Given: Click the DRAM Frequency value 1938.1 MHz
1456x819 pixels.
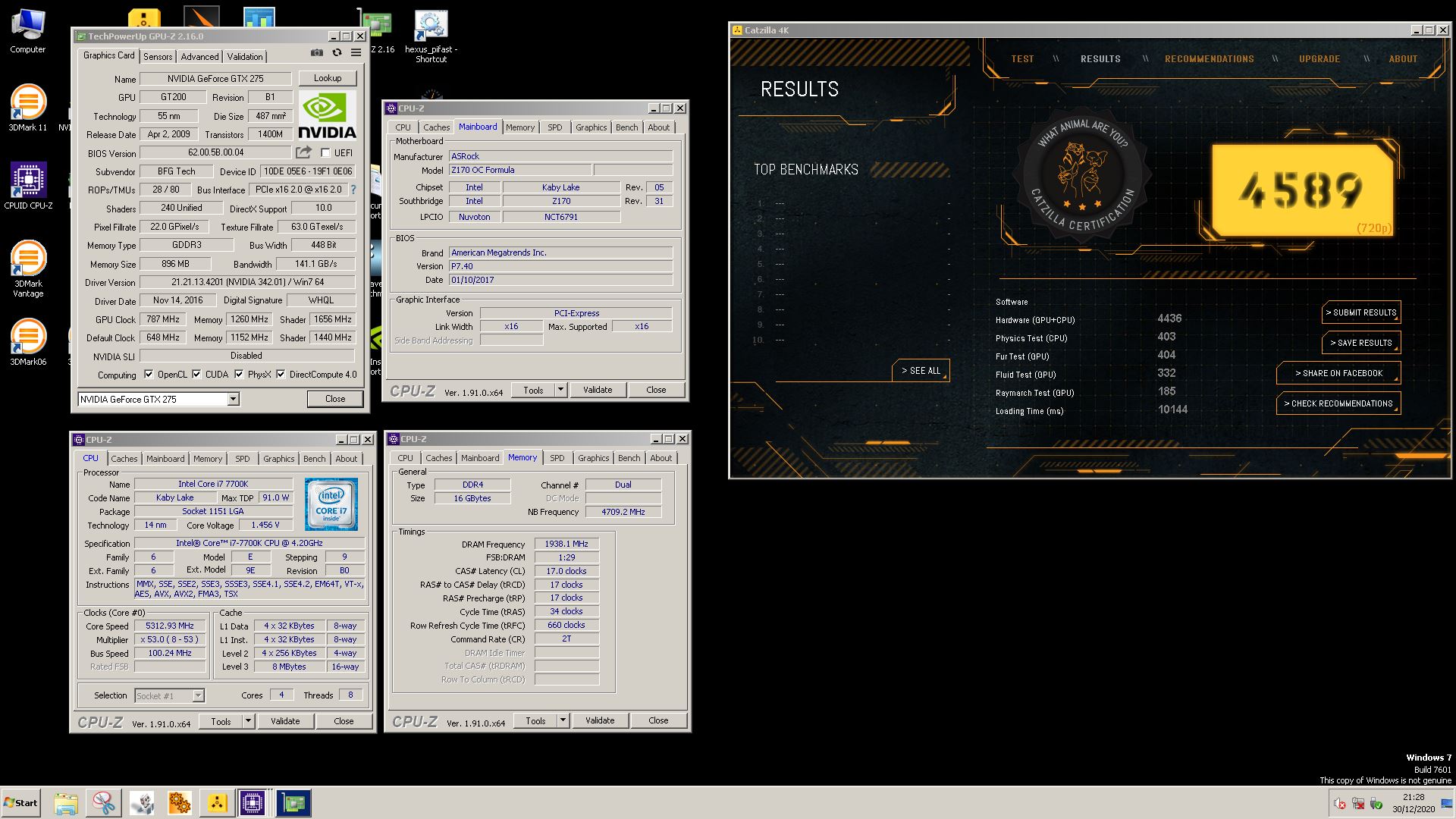Looking at the screenshot, I should (x=566, y=544).
